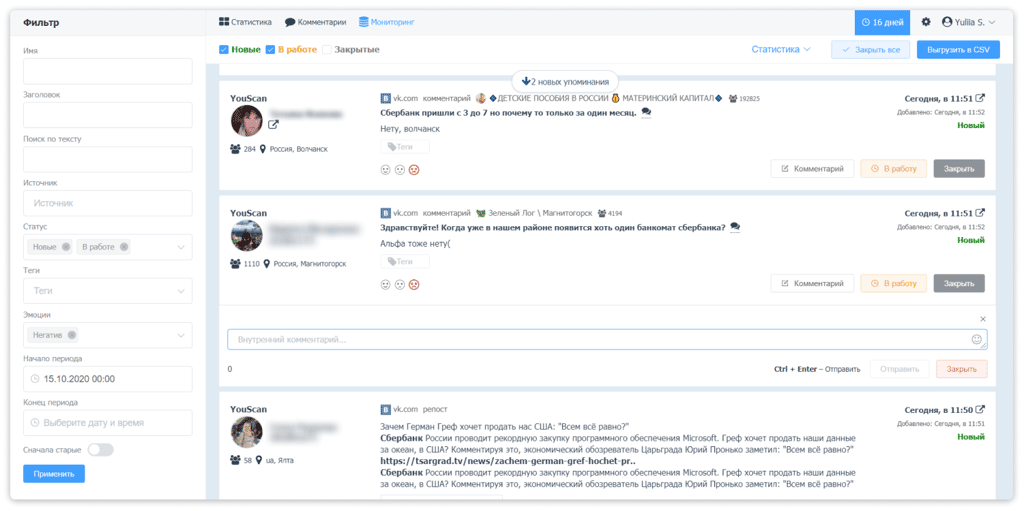The height and width of the screenshot is (511, 1024).
Task: Click the thread icon after Сбербанк пришли headline
Action: click(x=647, y=112)
